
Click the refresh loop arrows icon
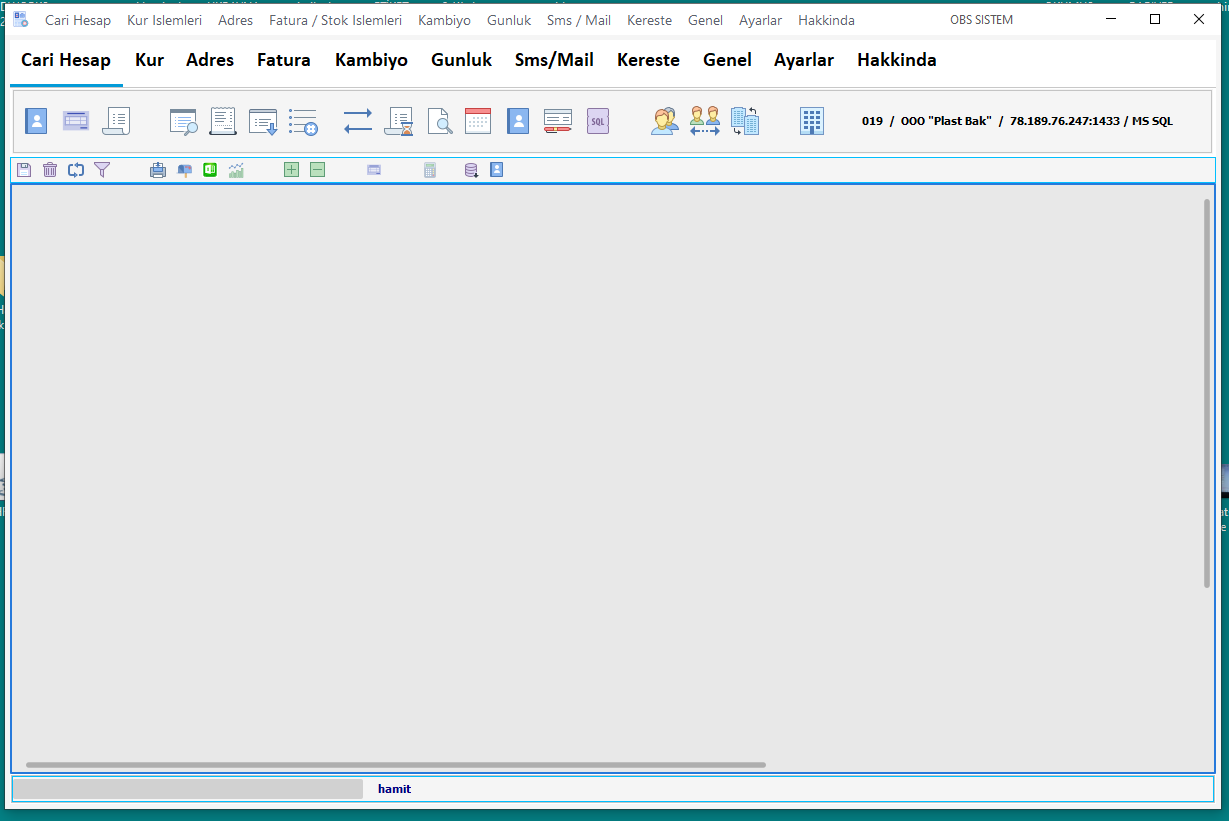click(x=76, y=170)
